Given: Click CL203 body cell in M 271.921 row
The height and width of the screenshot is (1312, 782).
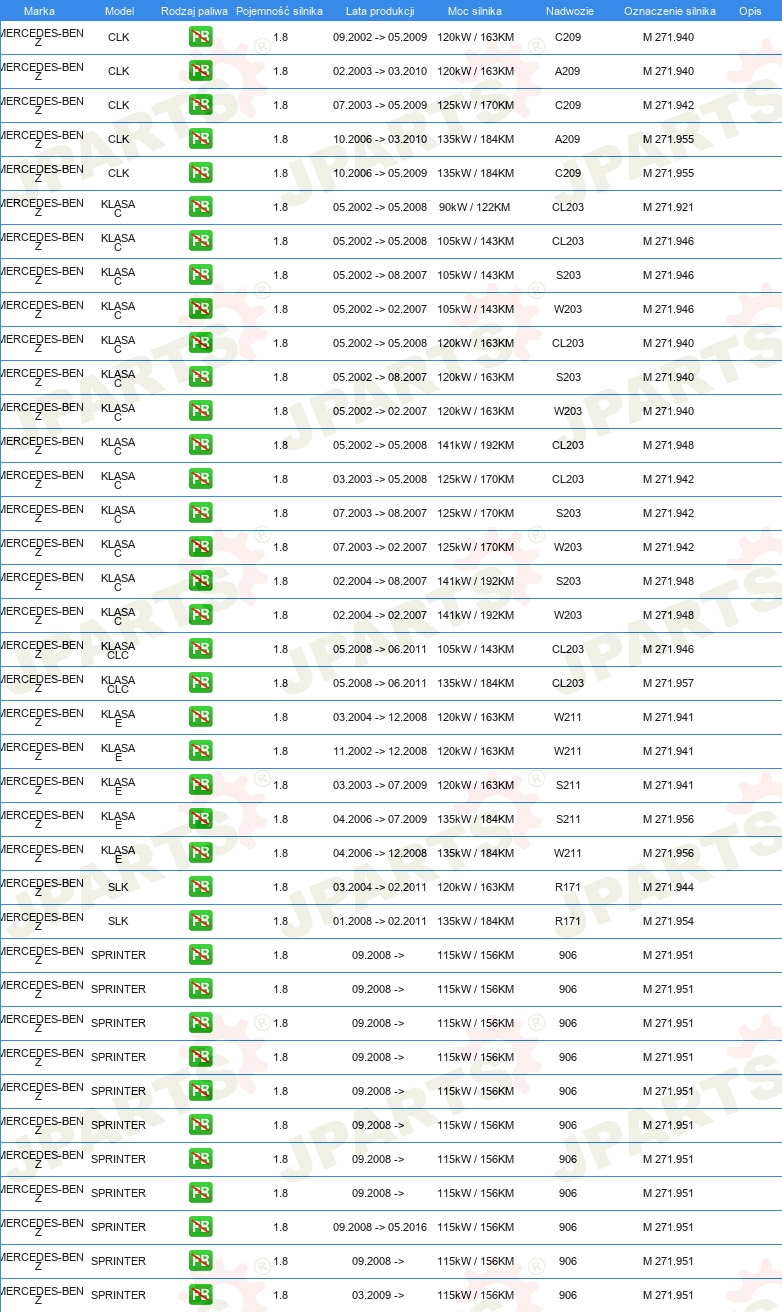Looking at the screenshot, I should pos(568,208).
